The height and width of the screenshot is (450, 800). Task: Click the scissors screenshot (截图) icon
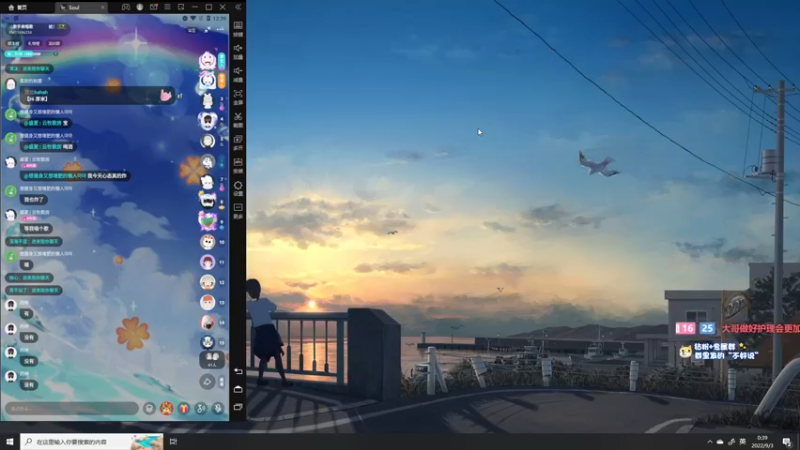238,119
